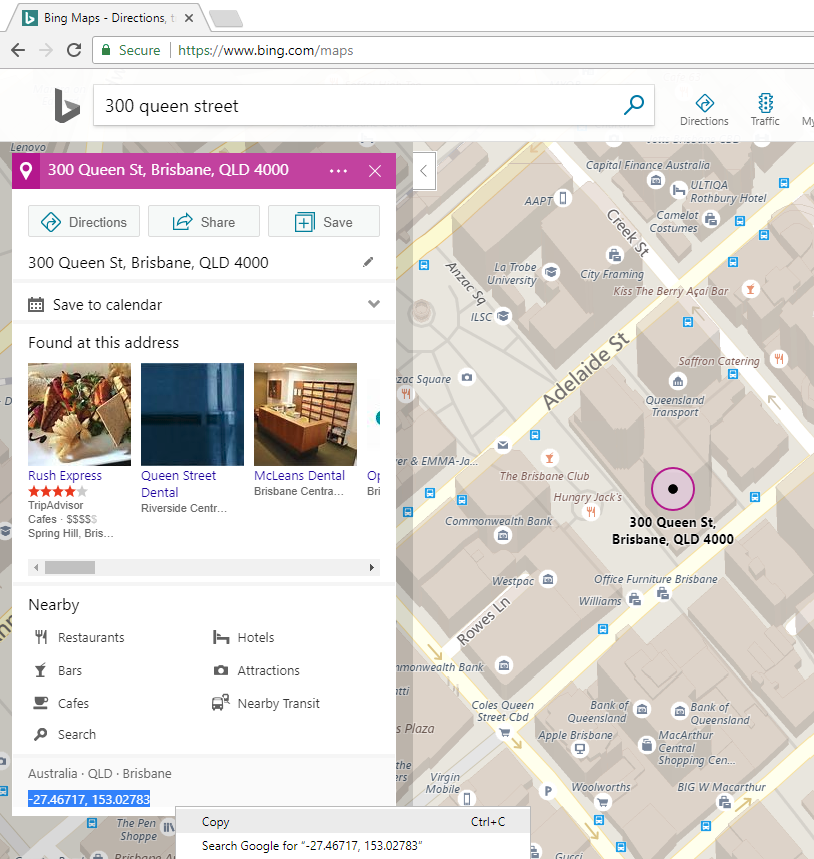The image size is (814, 859).
Task: Click the Share button
Action: tap(204, 222)
